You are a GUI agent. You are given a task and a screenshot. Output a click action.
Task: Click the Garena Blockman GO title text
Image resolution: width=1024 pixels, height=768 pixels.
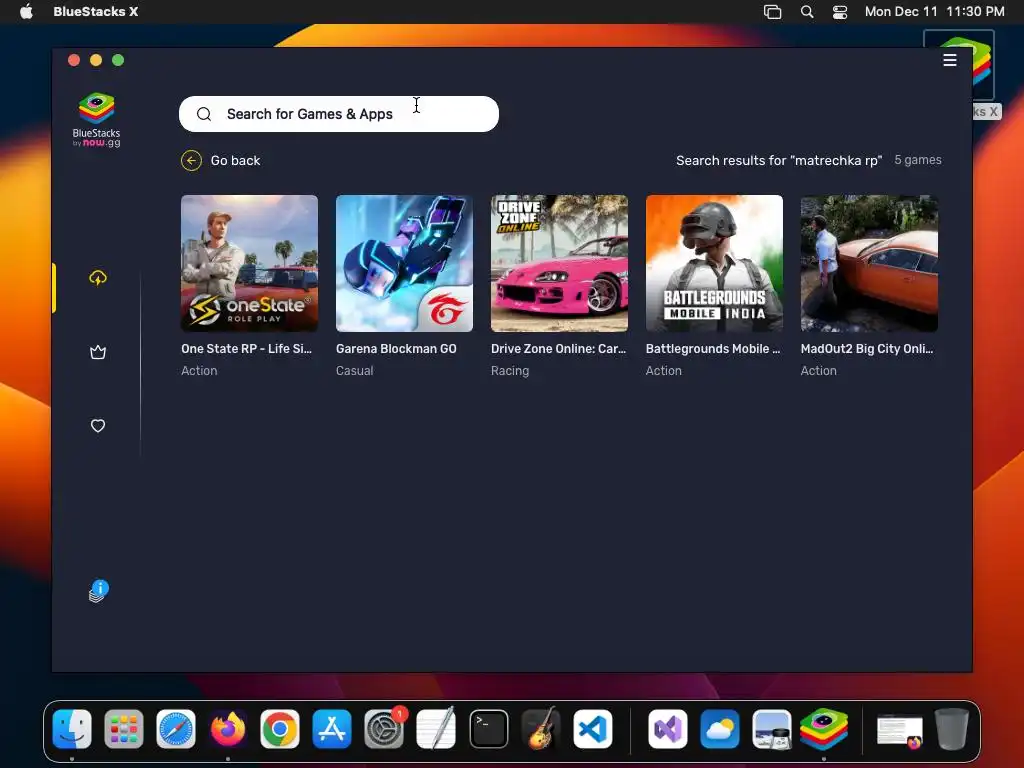point(396,349)
